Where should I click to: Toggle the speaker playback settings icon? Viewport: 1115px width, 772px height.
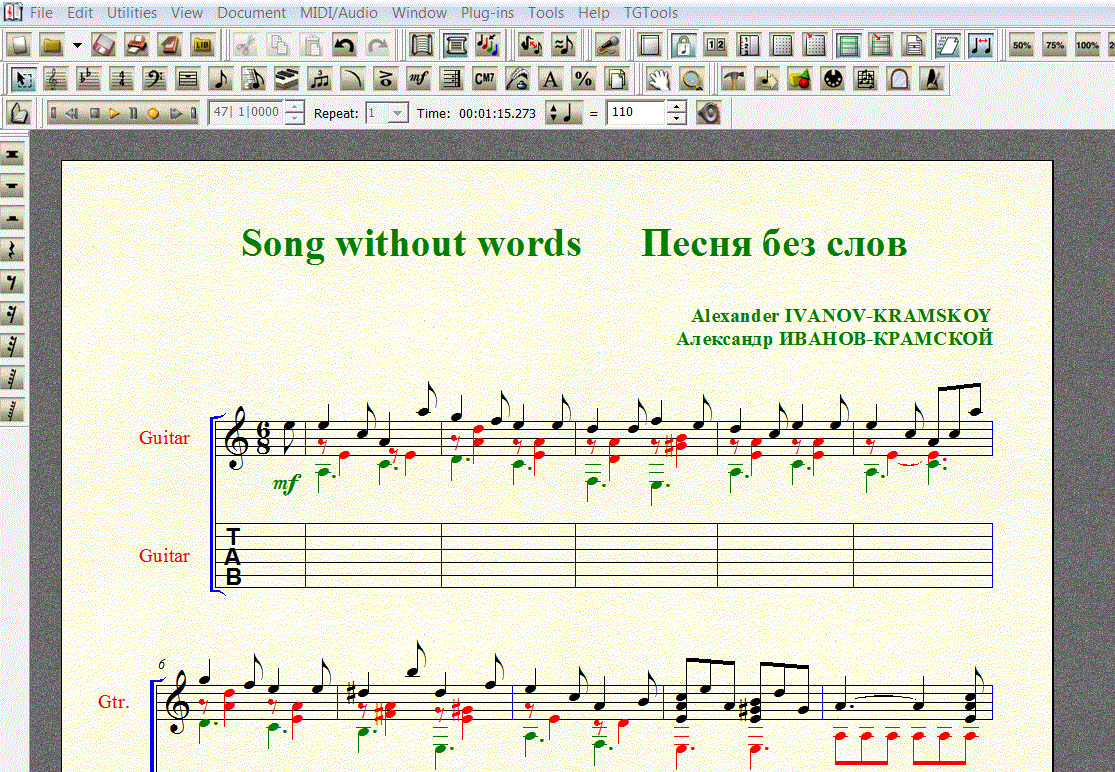click(708, 112)
